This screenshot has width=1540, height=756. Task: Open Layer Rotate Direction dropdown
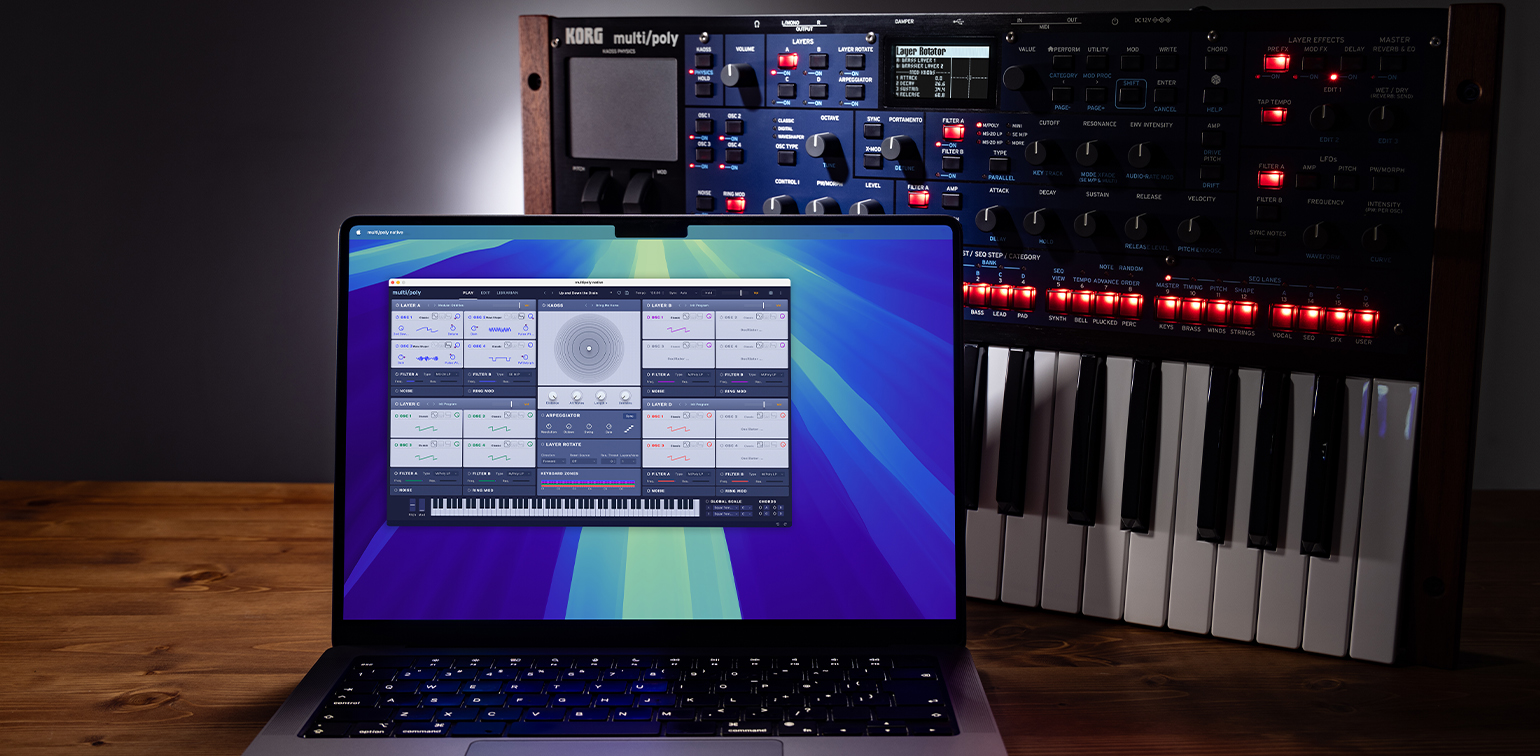coord(553,461)
